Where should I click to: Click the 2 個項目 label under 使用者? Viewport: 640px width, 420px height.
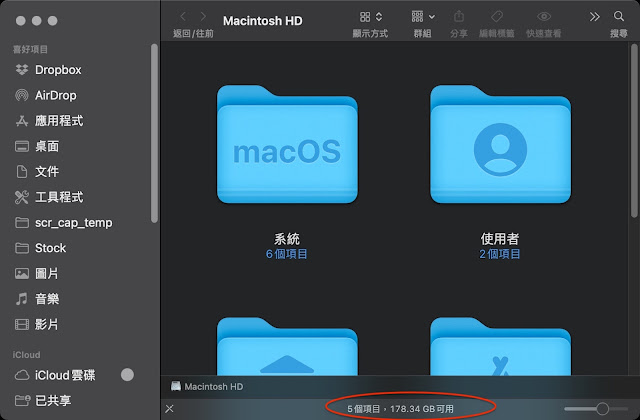pyautogui.click(x=500, y=254)
